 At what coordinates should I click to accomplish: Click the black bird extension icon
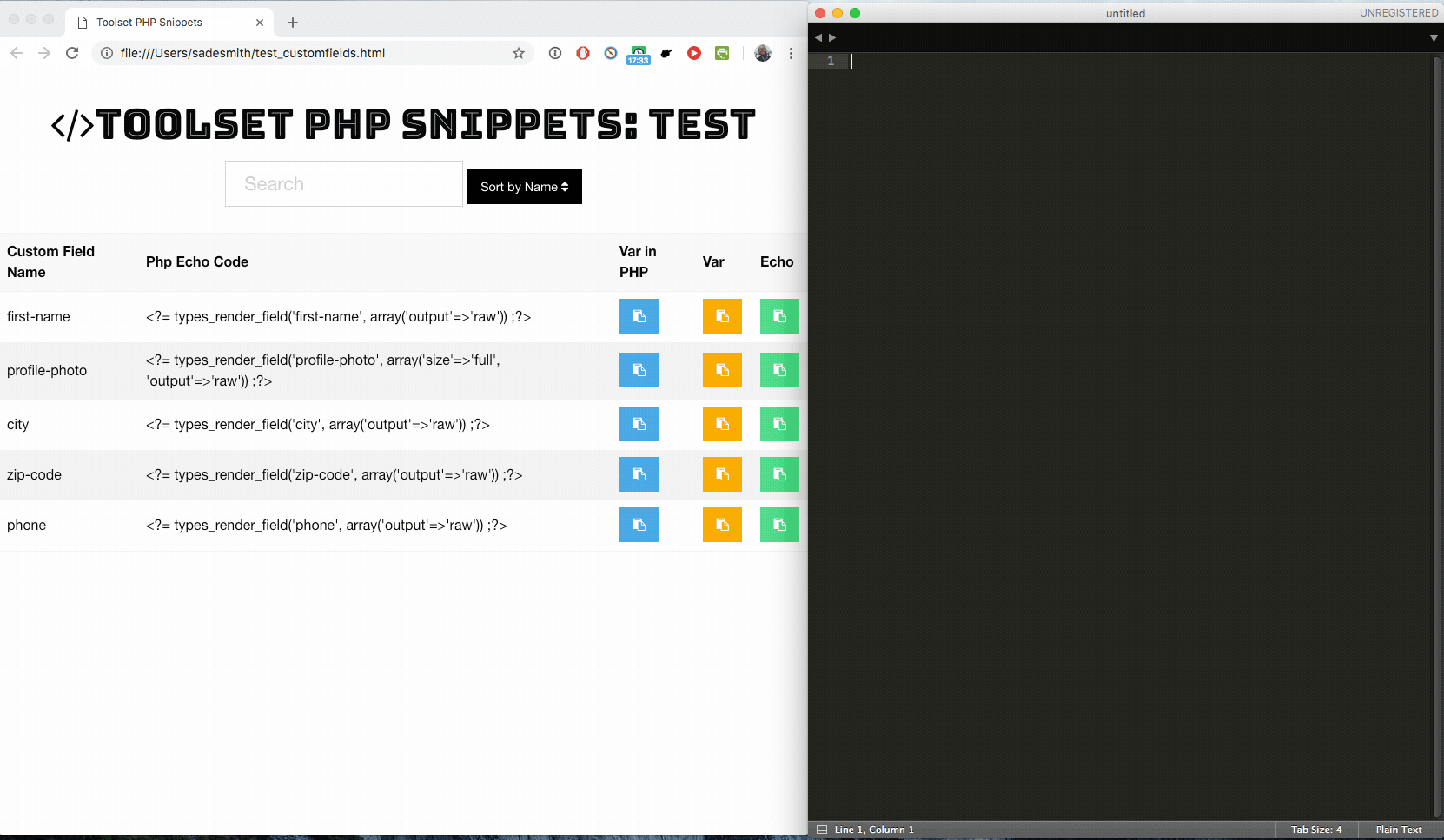(666, 53)
